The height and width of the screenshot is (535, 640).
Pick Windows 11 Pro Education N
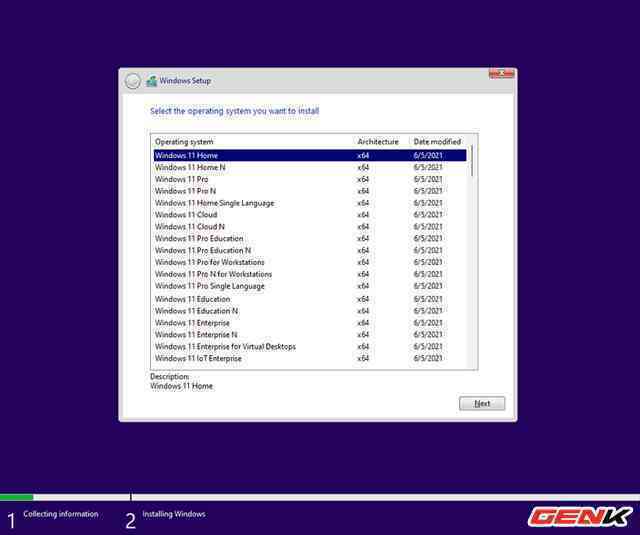coord(310,250)
